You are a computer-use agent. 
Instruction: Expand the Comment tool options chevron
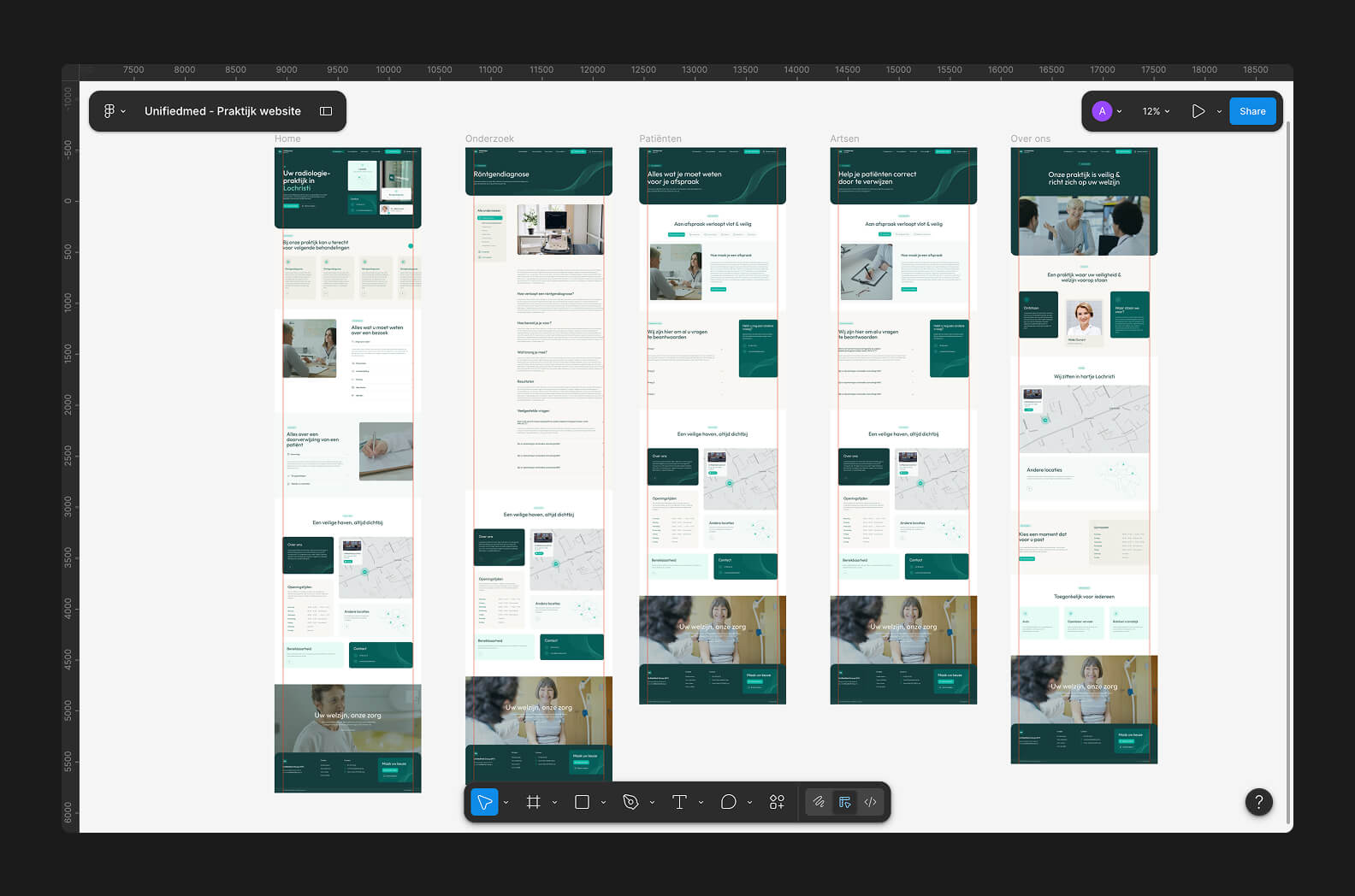point(749,802)
